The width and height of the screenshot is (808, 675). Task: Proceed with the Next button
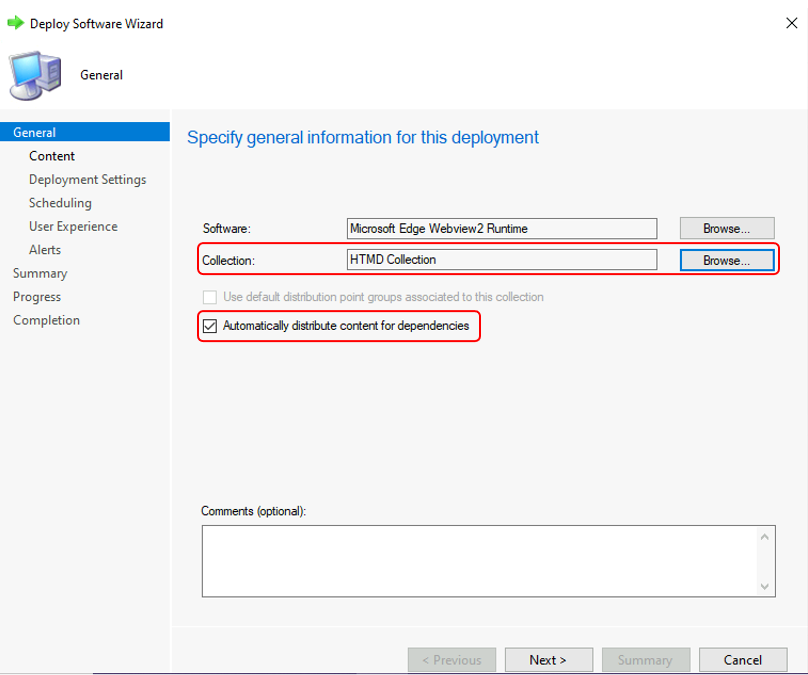548,660
